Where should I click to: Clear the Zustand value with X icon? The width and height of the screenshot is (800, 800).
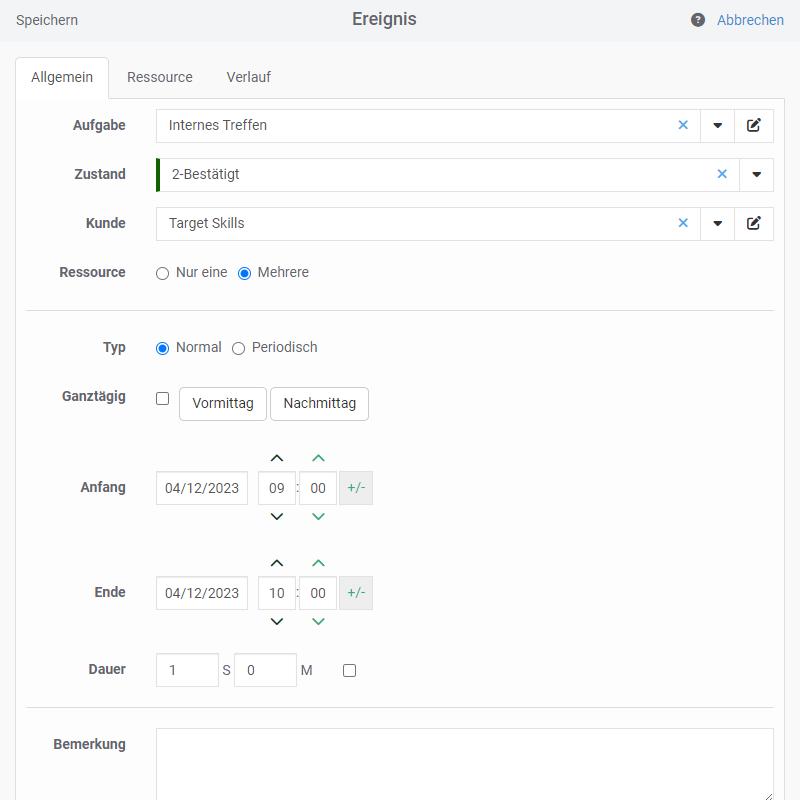pos(722,174)
